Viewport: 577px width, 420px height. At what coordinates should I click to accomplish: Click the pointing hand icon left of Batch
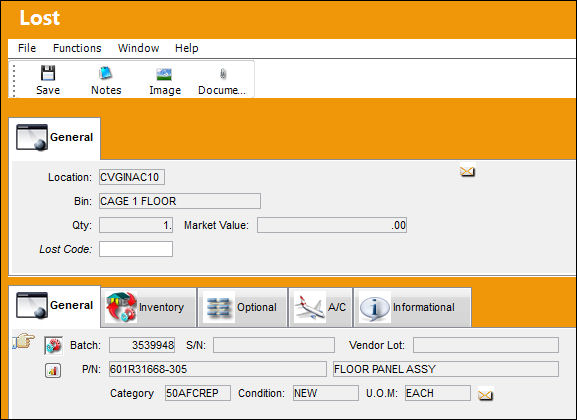[24, 340]
